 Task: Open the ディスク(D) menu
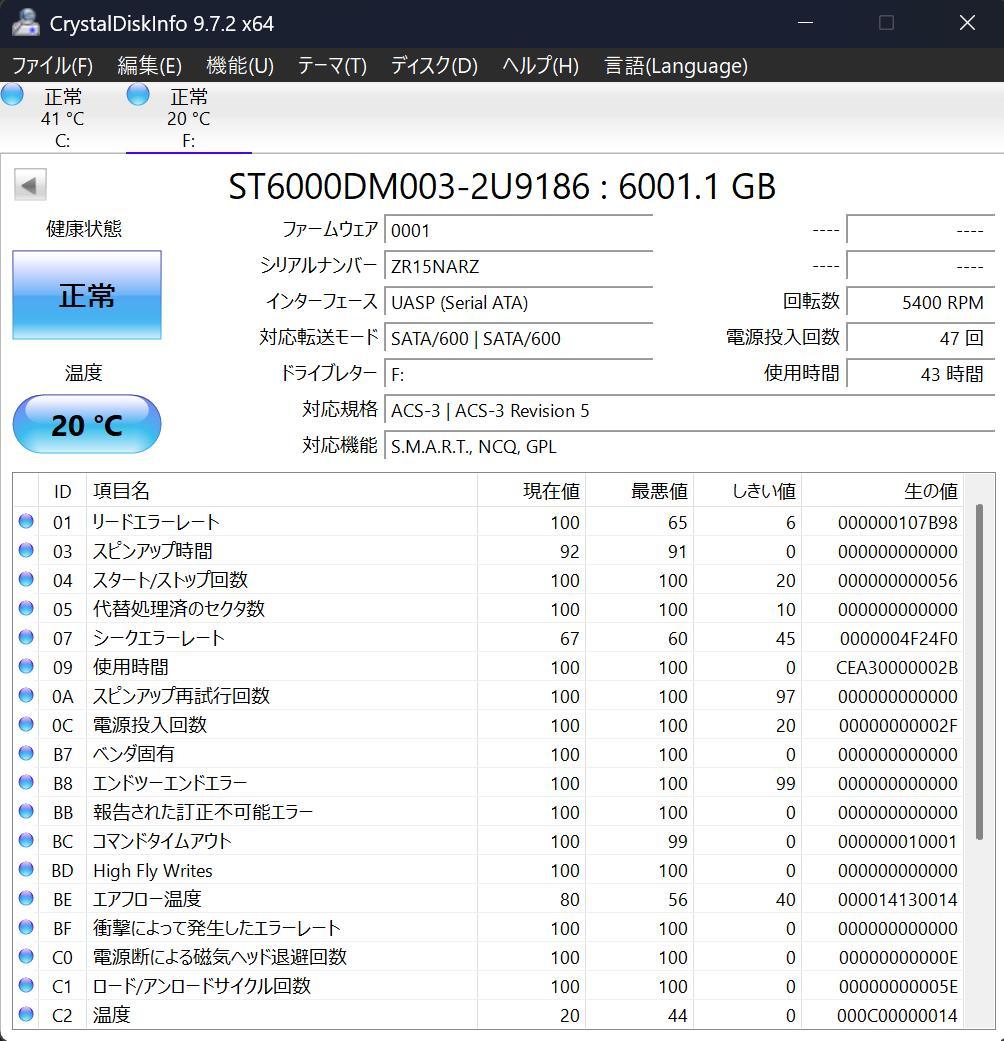tap(433, 66)
